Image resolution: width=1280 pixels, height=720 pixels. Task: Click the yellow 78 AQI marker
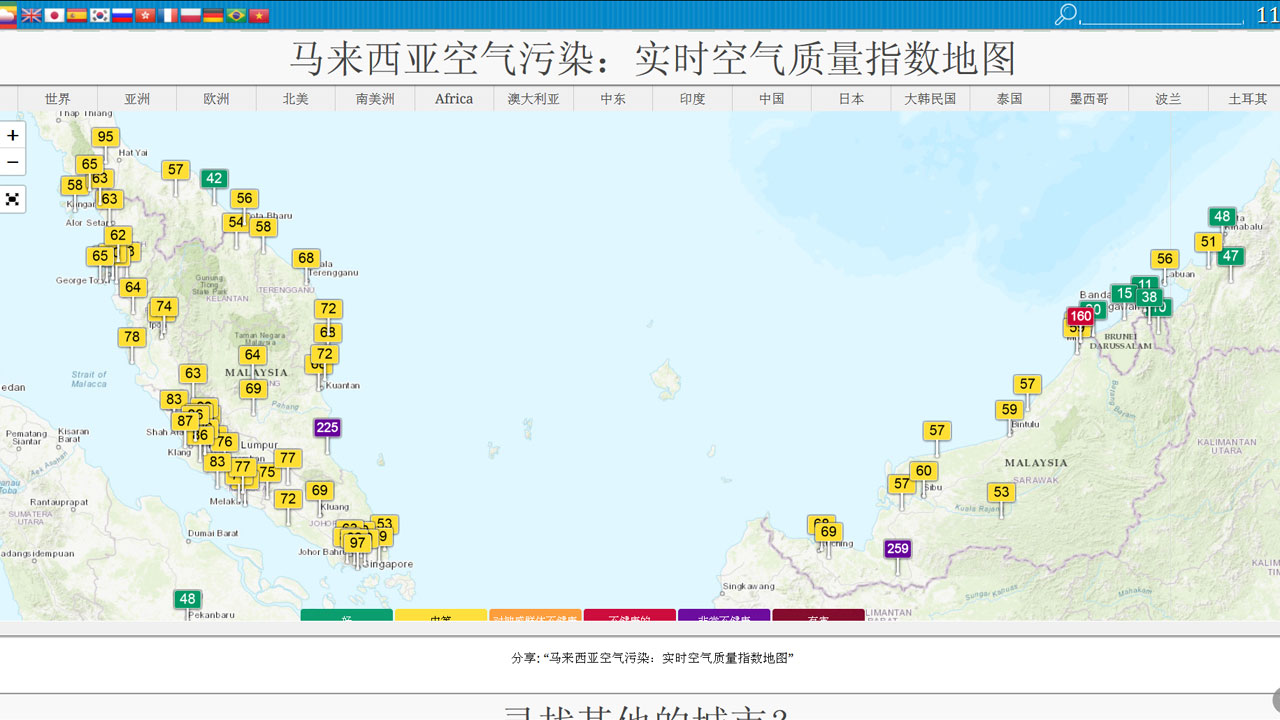tap(132, 337)
